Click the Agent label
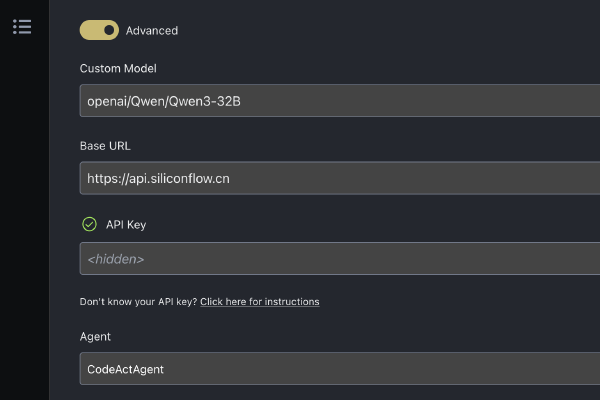The image size is (600, 400). click(95, 336)
